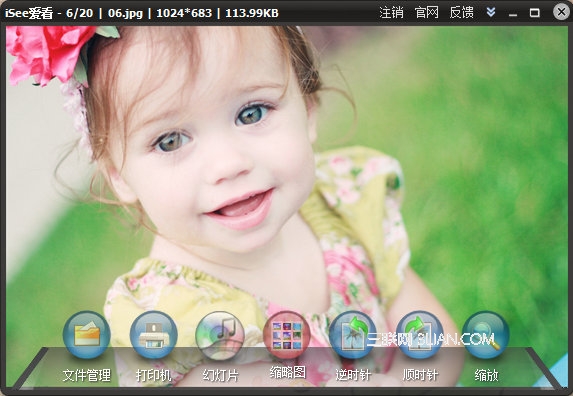573x396 pixels.
Task: Expand the double-chevron menu in title bar
Action: (x=491, y=12)
